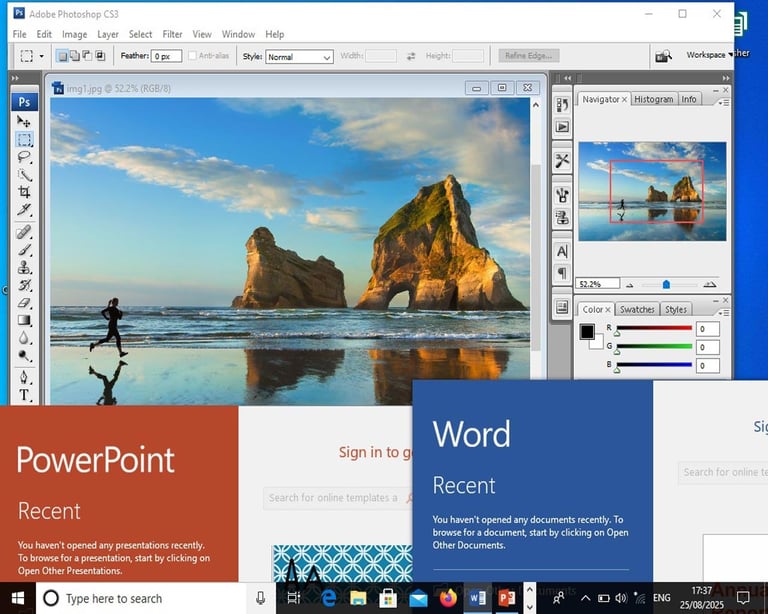Open the Image menu
Image resolution: width=768 pixels, height=614 pixels.
(74, 34)
